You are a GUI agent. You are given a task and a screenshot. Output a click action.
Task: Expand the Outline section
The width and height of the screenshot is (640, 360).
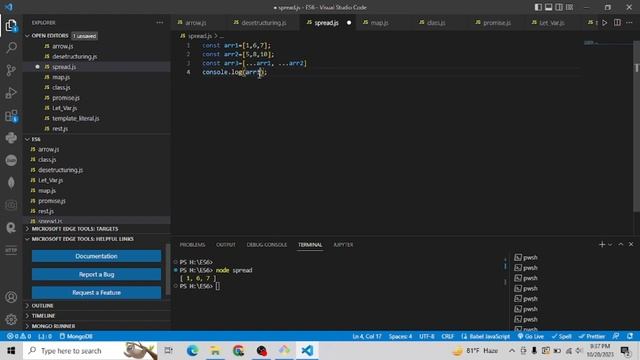coord(97,305)
